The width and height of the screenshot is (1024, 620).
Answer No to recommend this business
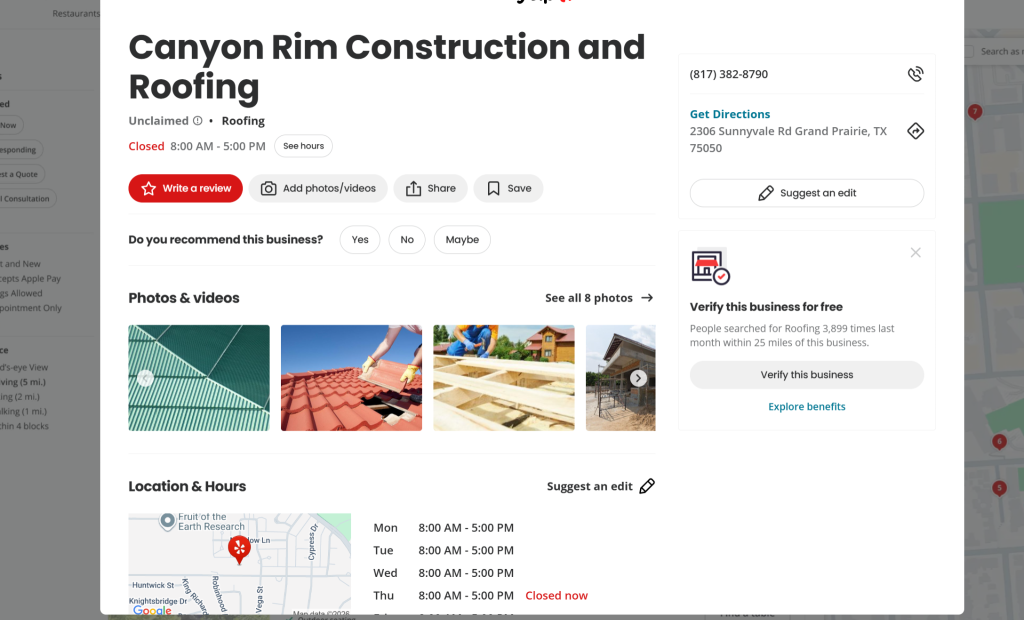pyautogui.click(x=407, y=240)
